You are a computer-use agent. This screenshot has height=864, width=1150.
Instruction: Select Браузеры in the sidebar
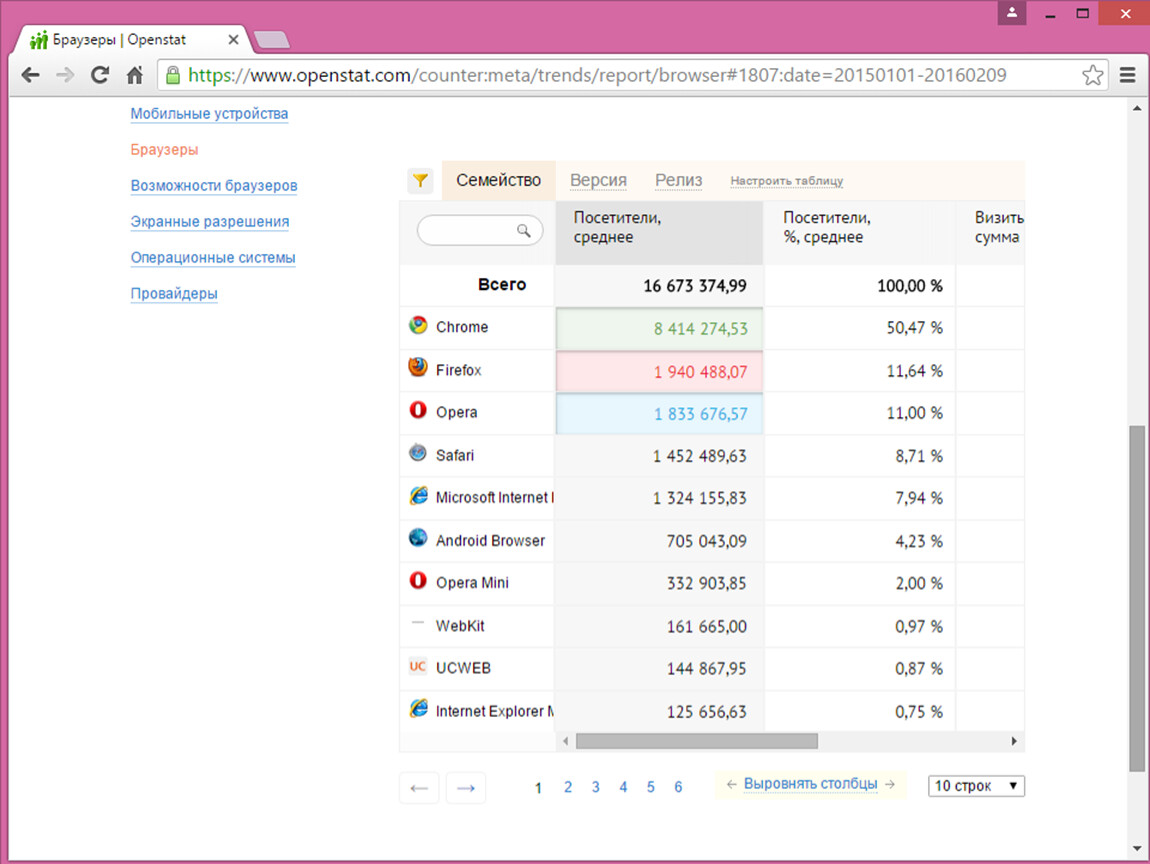pyautogui.click(x=164, y=150)
